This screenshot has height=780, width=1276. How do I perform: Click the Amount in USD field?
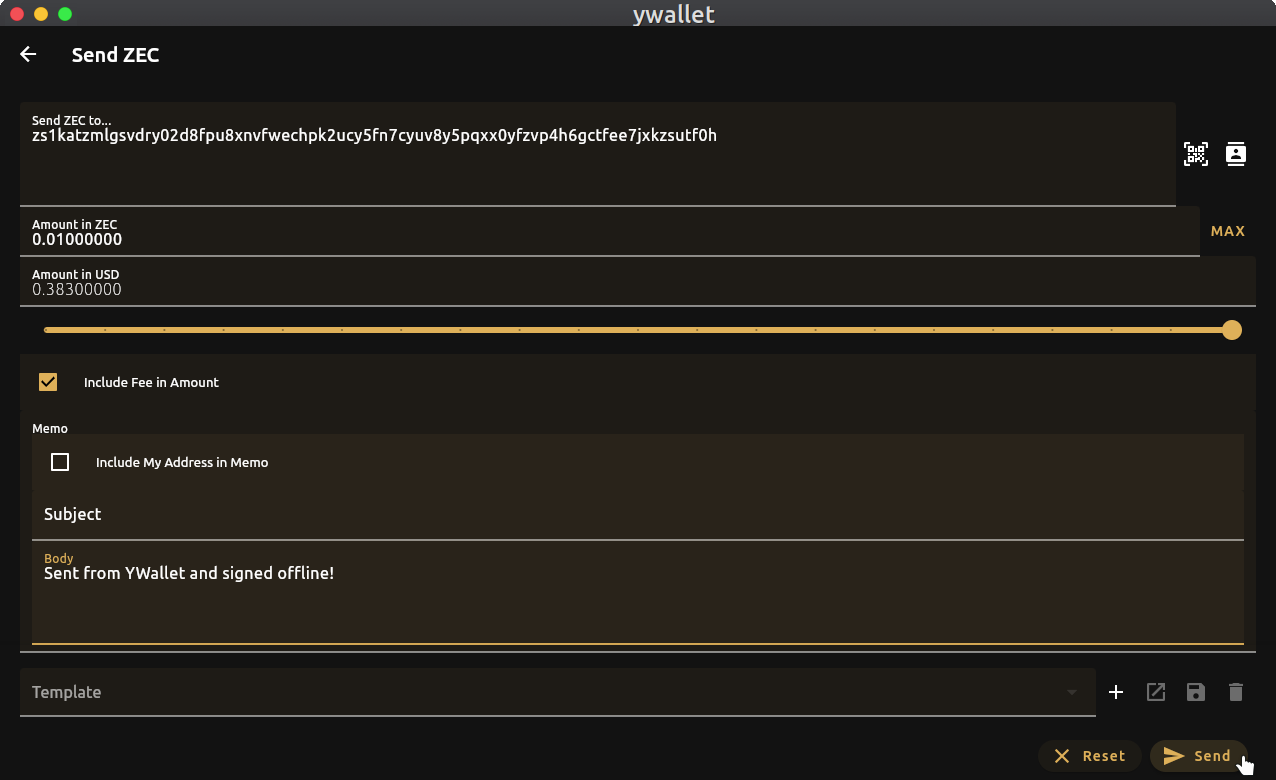pyautogui.click(x=638, y=281)
